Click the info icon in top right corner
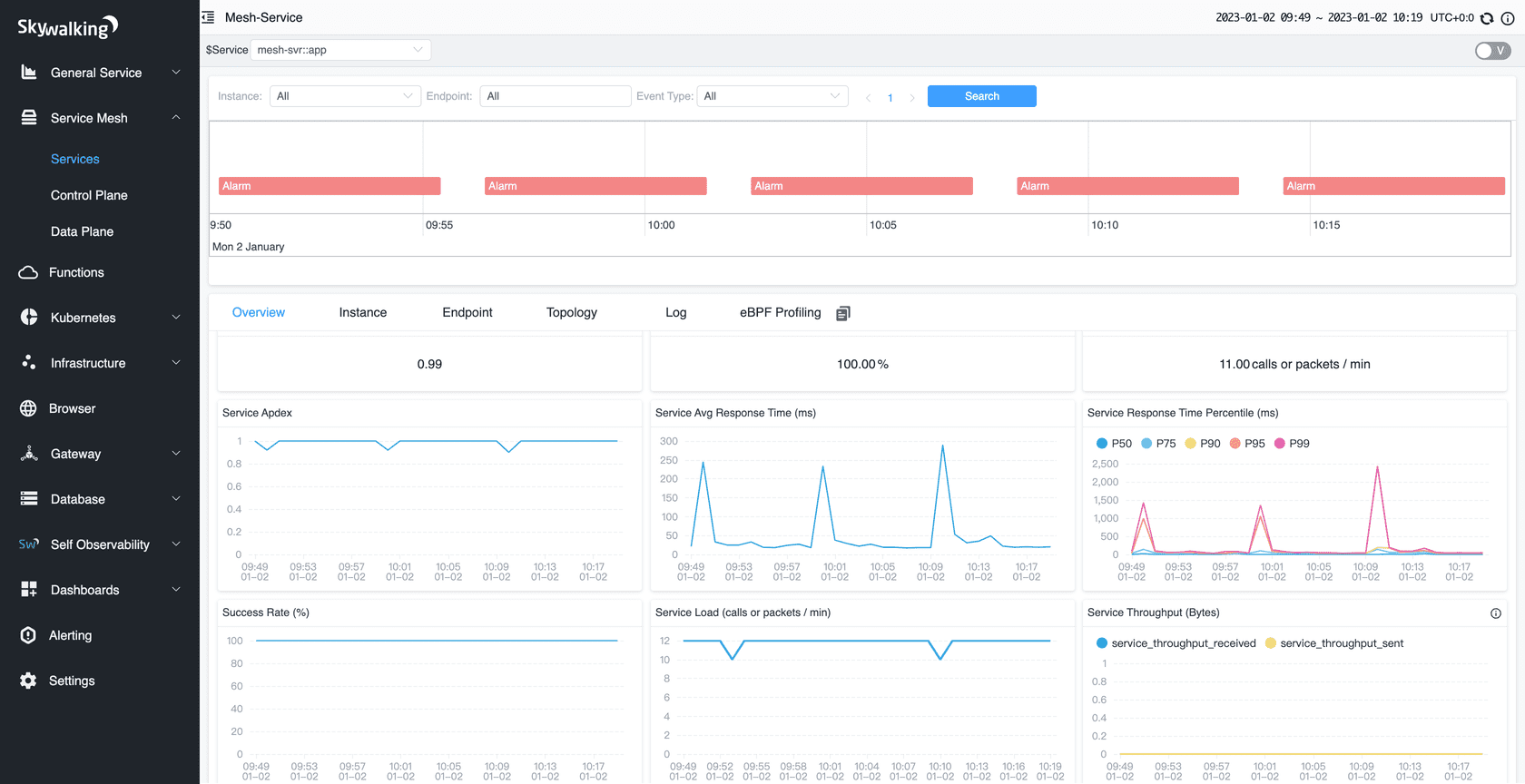Viewport: 1525px width, 784px height. click(1508, 18)
